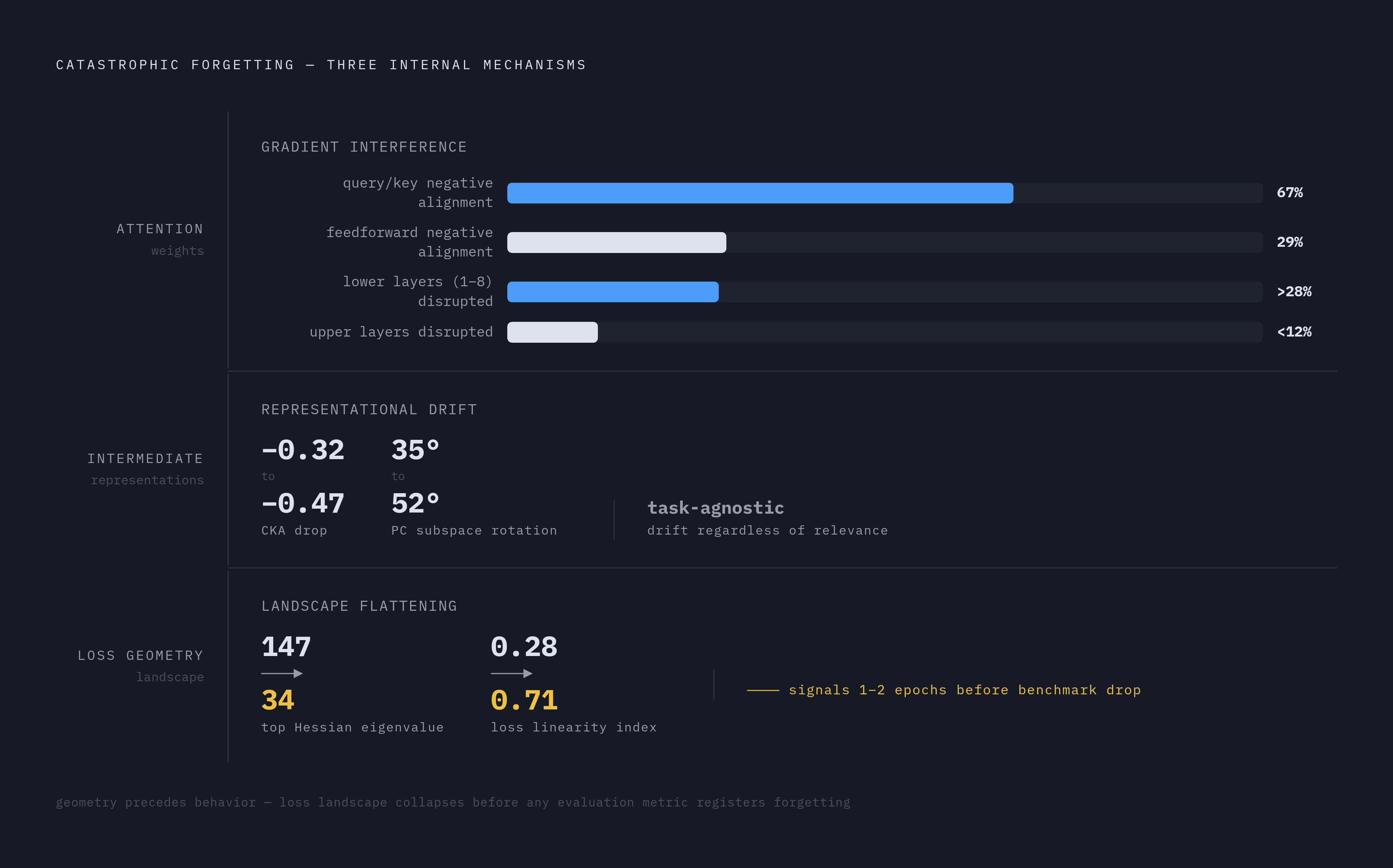
Task: Click 'signals 1–2 epochs before benchmark drop'
Action: [965, 690]
